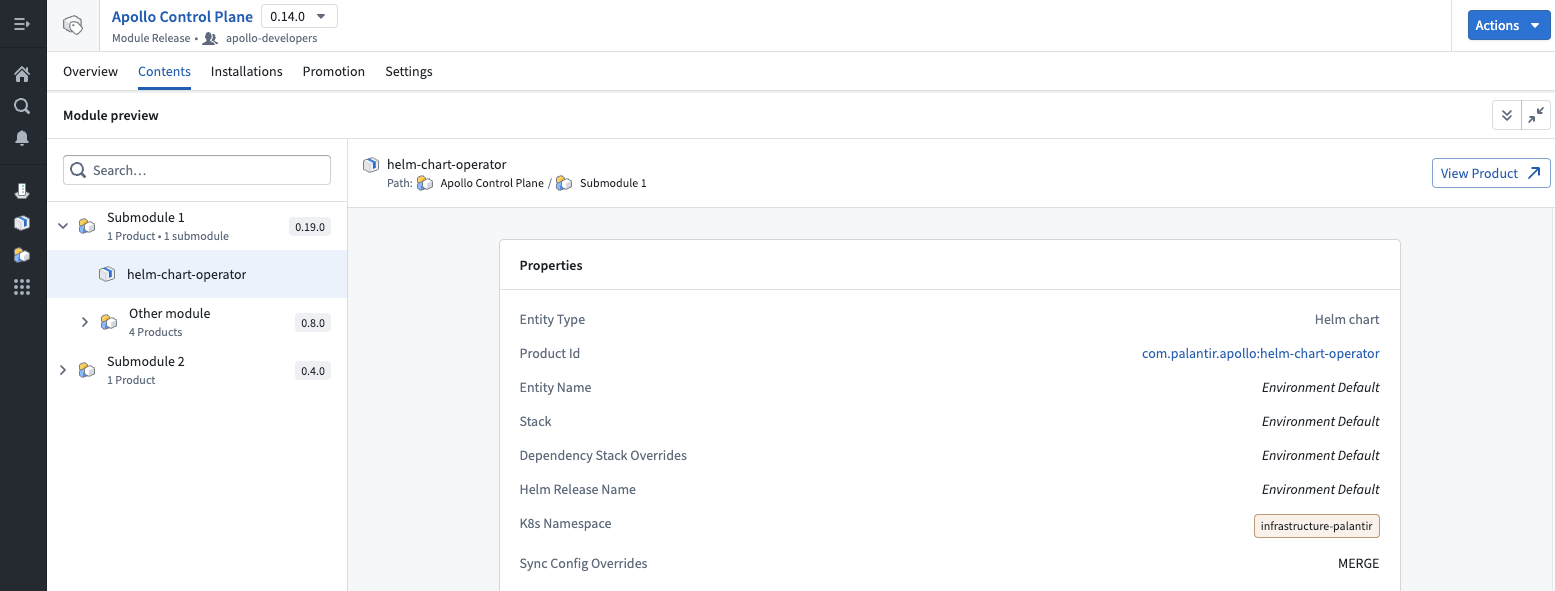Click the Submodule 1 label in the path

[613, 183]
